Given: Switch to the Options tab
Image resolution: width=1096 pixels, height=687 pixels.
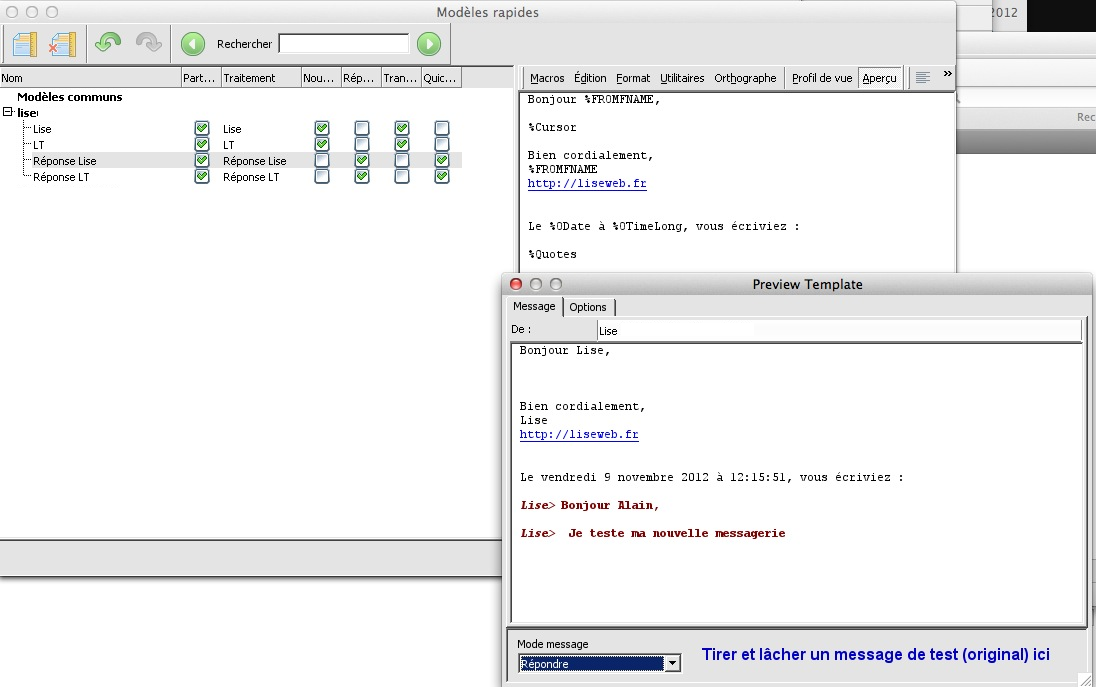Looking at the screenshot, I should (588, 307).
